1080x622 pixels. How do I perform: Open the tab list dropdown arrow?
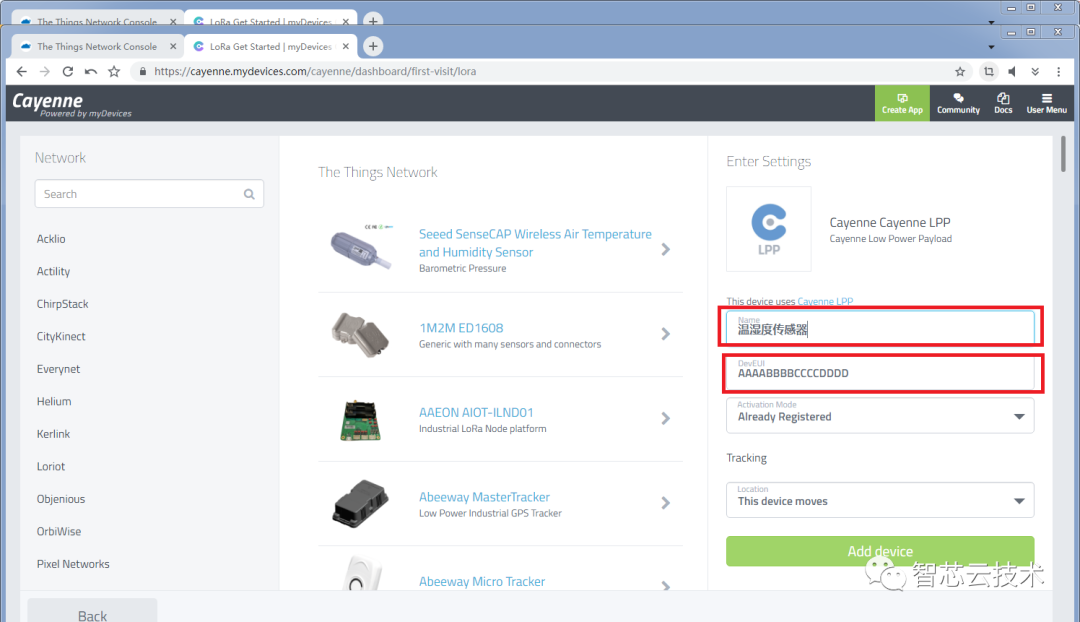(992, 48)
